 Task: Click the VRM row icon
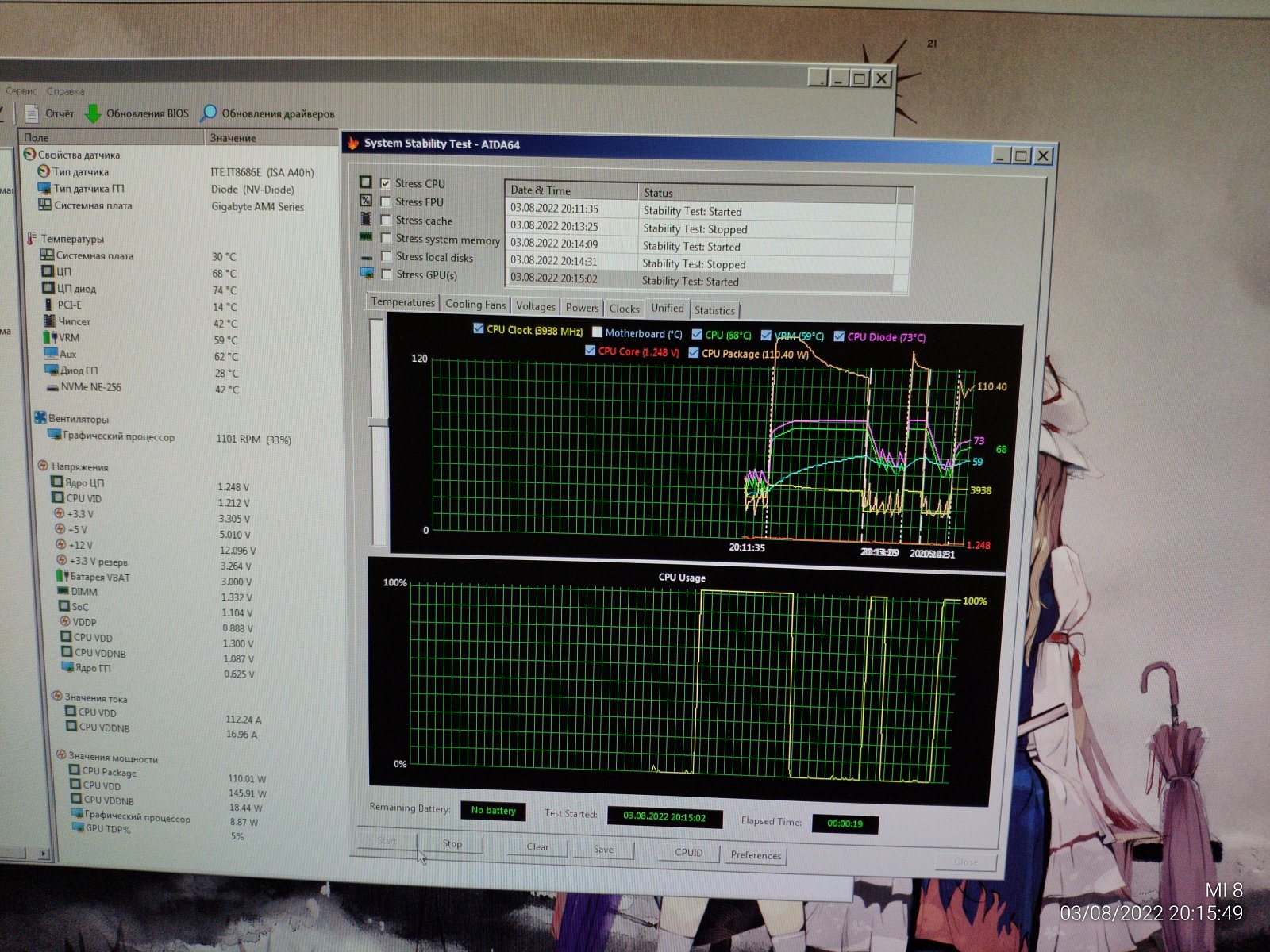[x=50, y=337]
